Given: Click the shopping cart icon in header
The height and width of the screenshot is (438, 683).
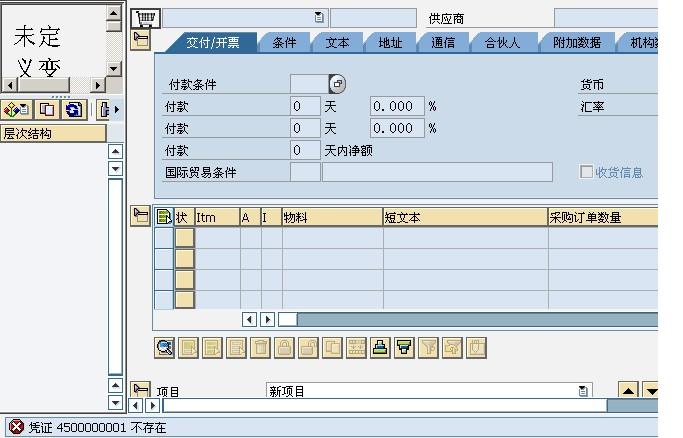Looking at the screenshot, I should (146, 17).
